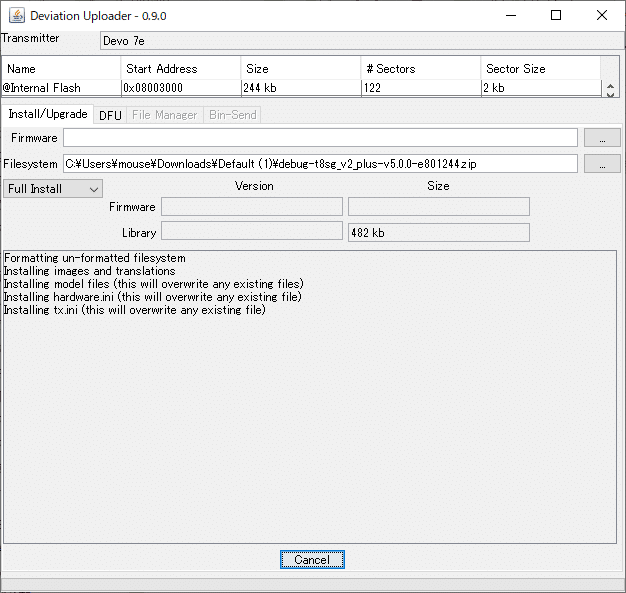Click log line 'Formatting un-formatted filesystem'

coord(95,258)
